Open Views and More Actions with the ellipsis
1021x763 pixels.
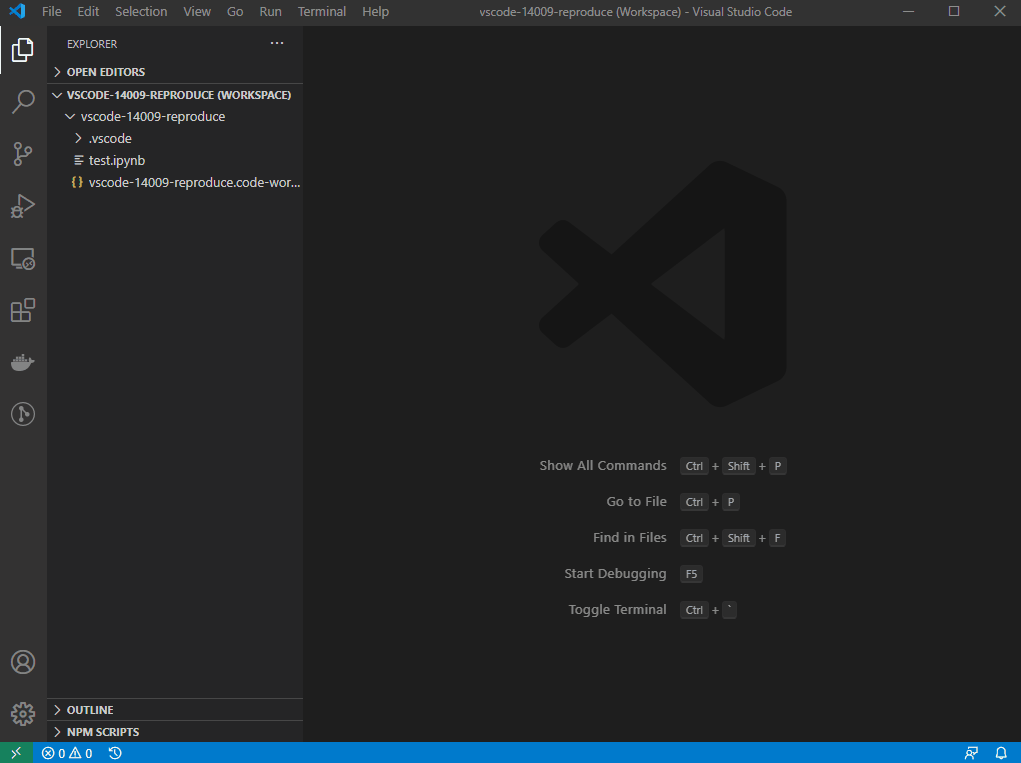click(277, 43)
